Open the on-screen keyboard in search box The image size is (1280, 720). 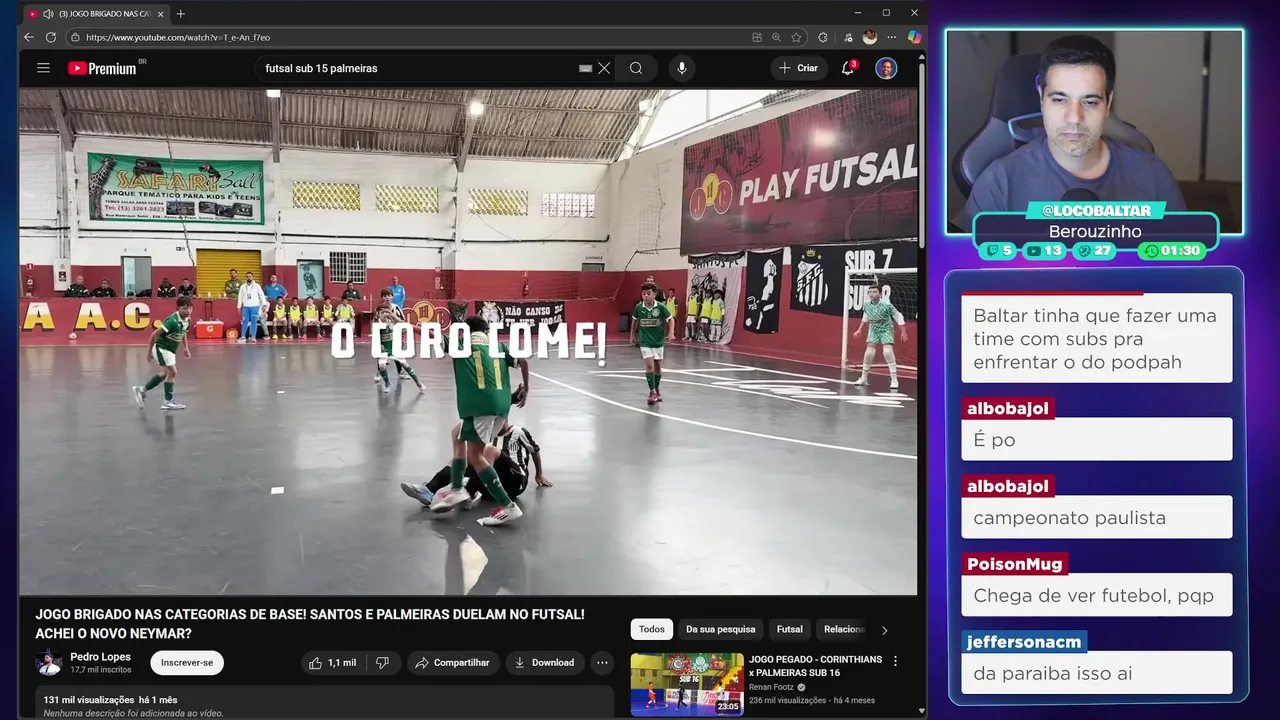pos(586,68)
